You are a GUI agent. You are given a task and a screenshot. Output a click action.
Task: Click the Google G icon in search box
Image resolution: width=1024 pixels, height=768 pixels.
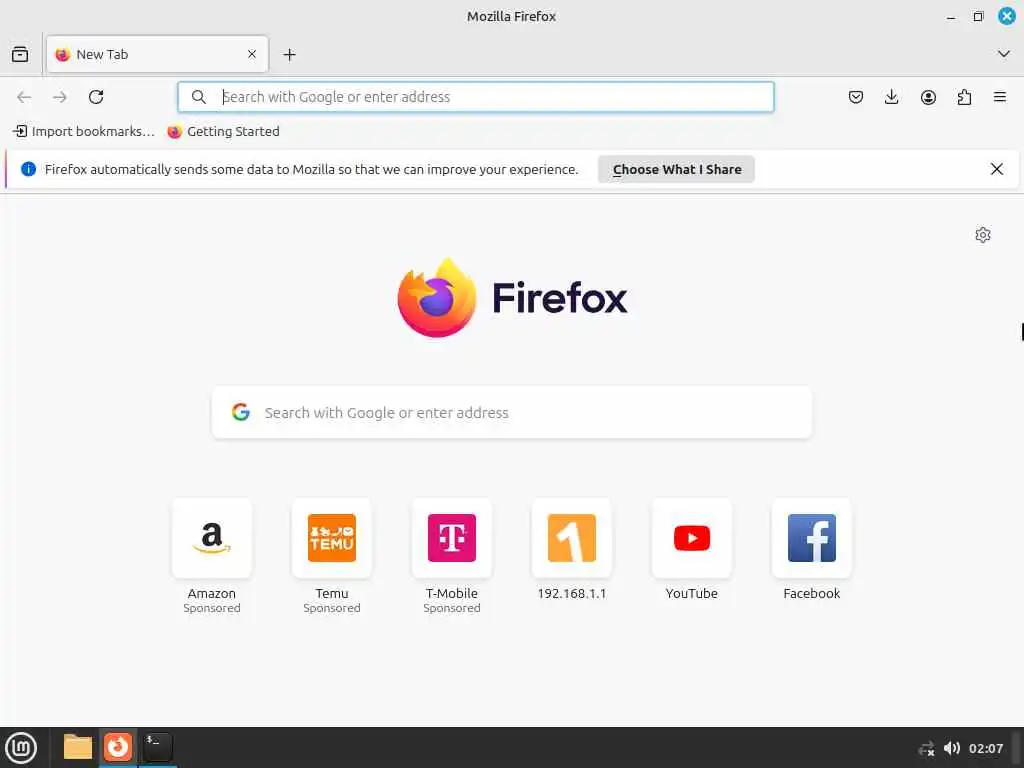pos(241,412)
